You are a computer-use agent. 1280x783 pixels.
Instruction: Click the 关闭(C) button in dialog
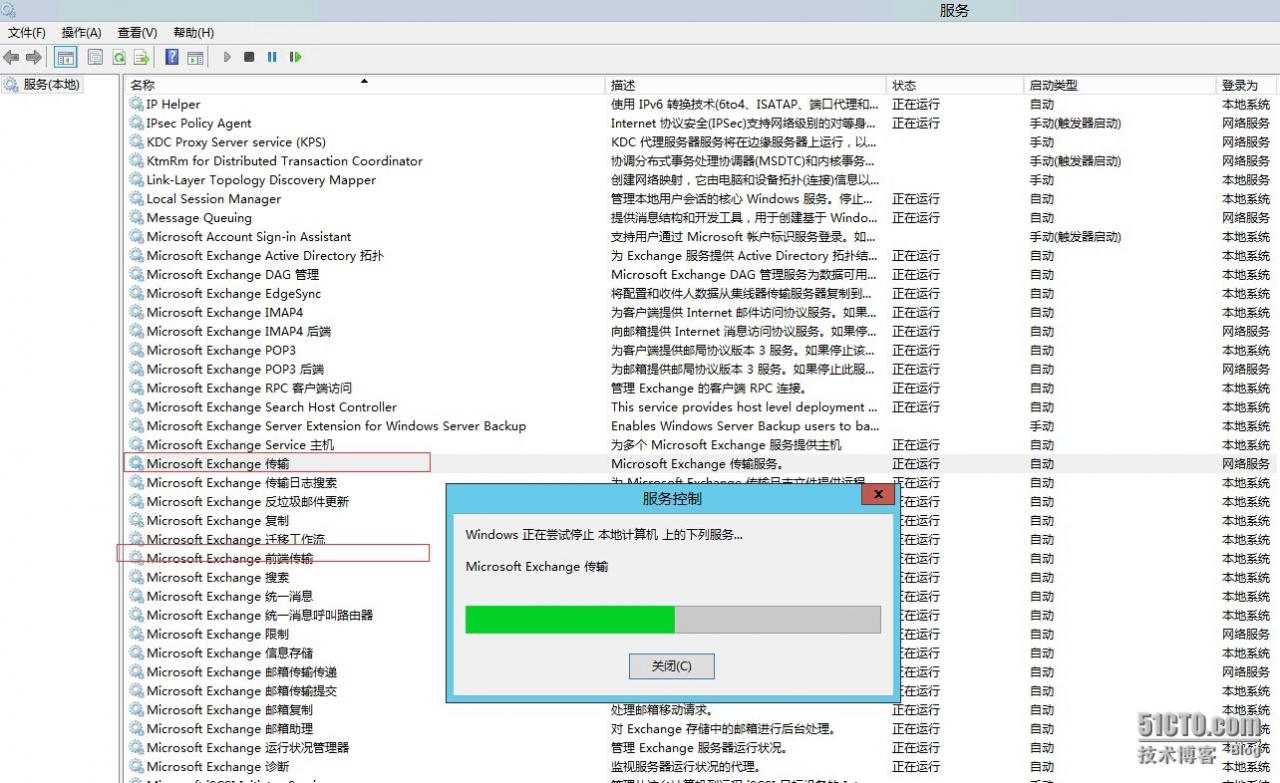point(671,666)
